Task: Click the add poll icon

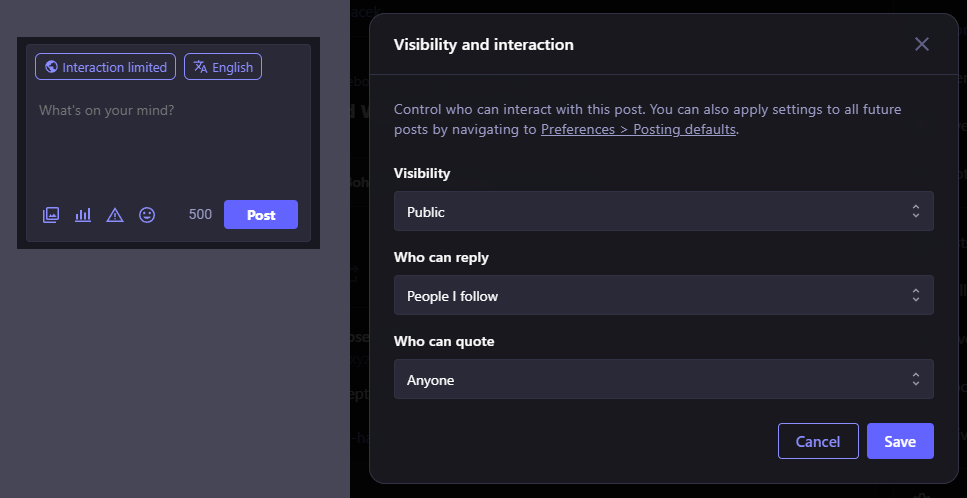Action: (x=83, y=215)
